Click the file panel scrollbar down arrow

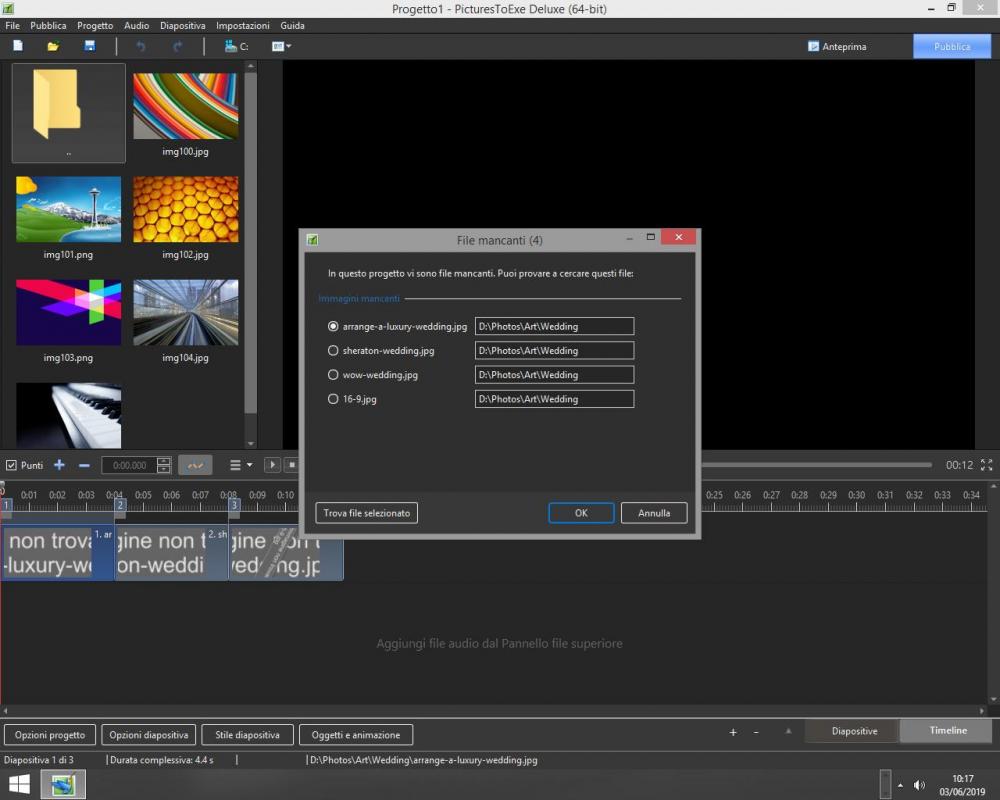(251, 443)
